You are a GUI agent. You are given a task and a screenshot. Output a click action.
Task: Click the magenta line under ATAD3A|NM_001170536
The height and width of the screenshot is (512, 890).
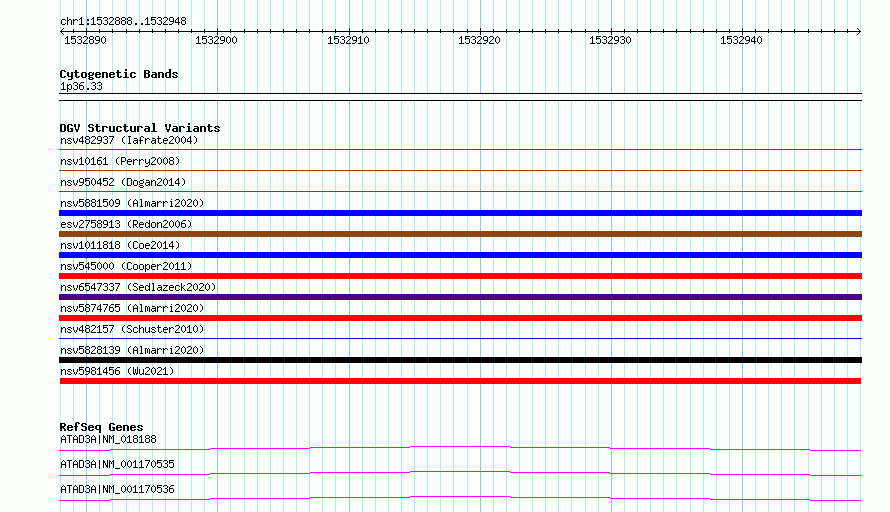460,498
